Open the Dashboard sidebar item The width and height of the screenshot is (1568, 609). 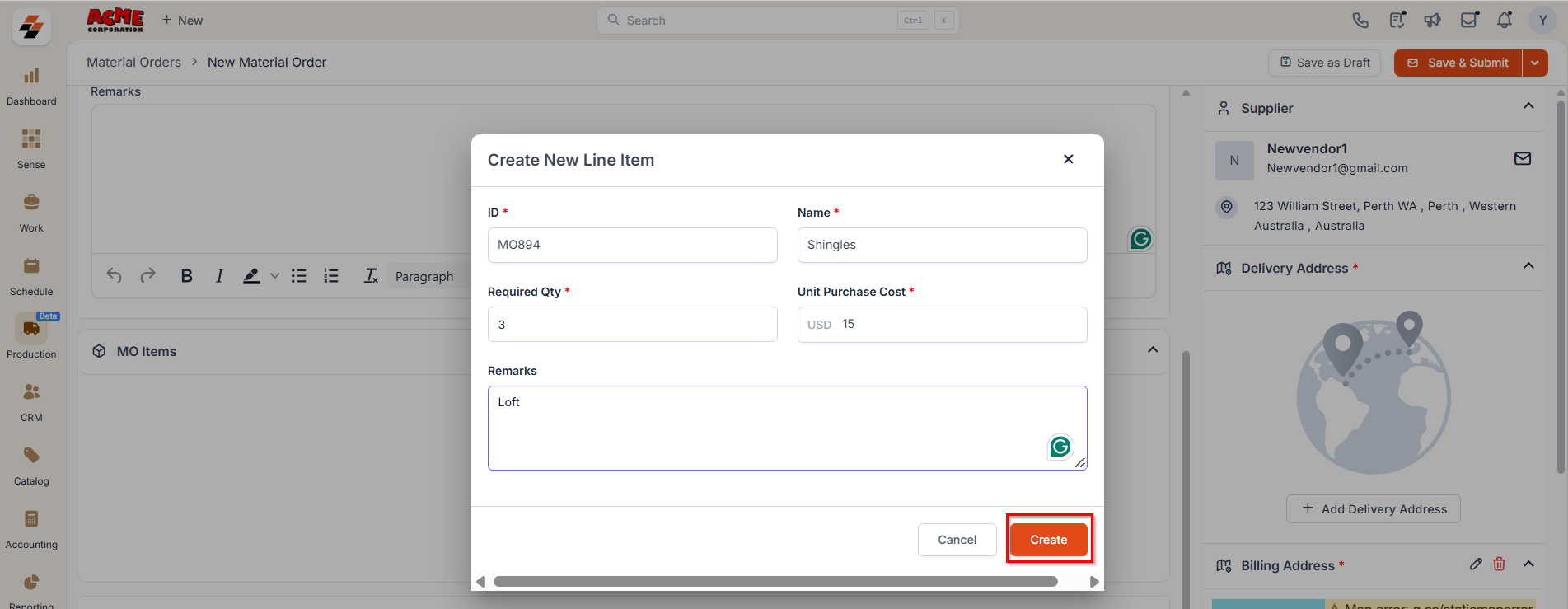31,86
